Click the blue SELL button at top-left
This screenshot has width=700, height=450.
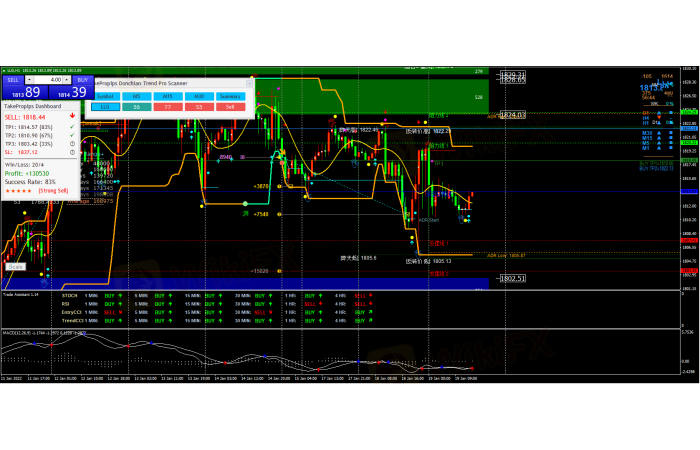pyautogui.click(x=13, y=78)
